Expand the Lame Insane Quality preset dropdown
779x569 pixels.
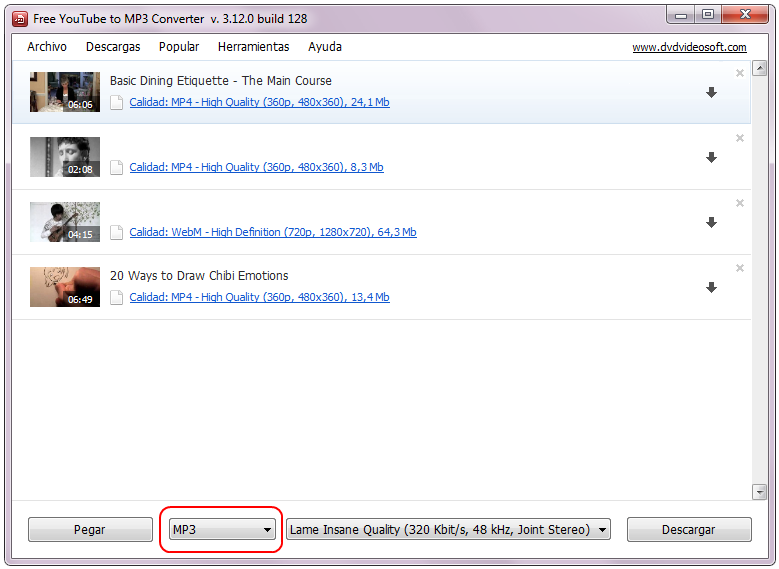coord(448,530)
